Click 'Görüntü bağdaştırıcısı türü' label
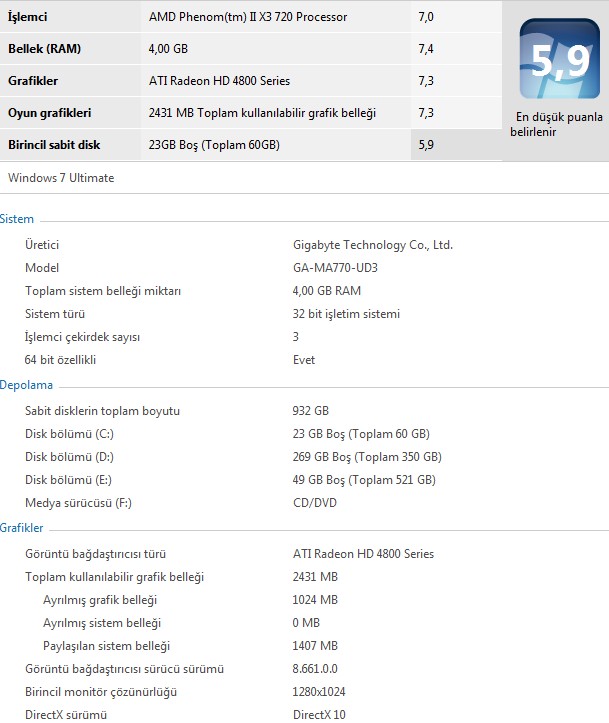Screen dimensions: 609x723 pyautogui.click(x=95, y=553)
